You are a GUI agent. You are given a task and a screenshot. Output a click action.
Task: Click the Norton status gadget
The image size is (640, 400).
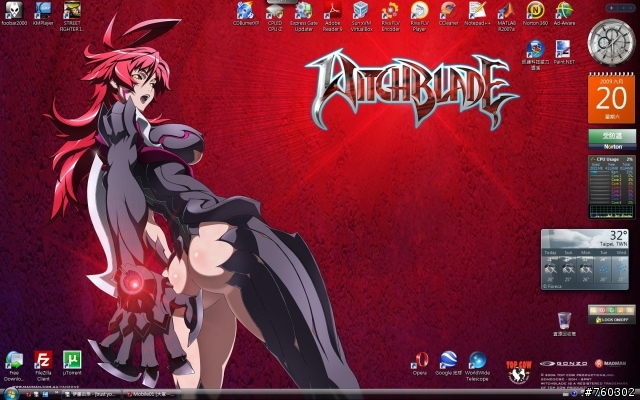612,139
